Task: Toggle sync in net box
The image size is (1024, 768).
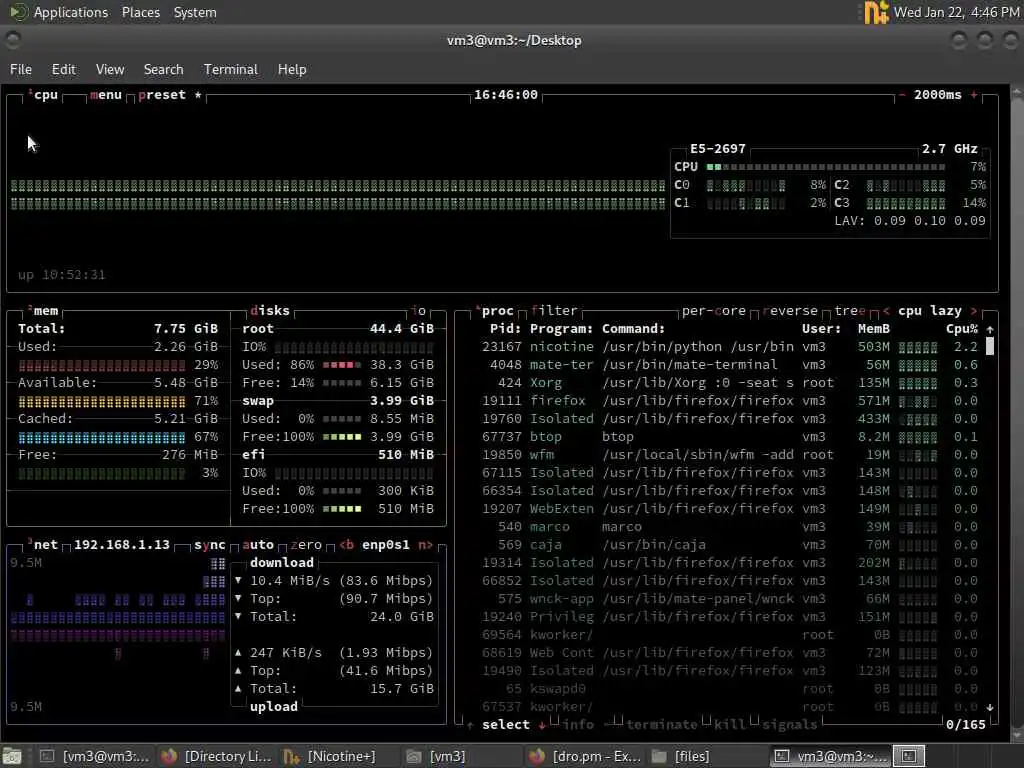Action: (209, 545)
